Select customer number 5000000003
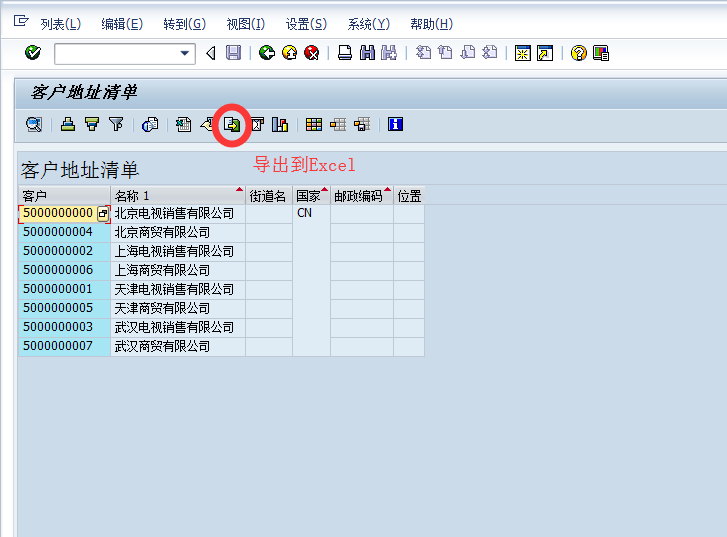727x537 pixels. click(x=64, y=327)
